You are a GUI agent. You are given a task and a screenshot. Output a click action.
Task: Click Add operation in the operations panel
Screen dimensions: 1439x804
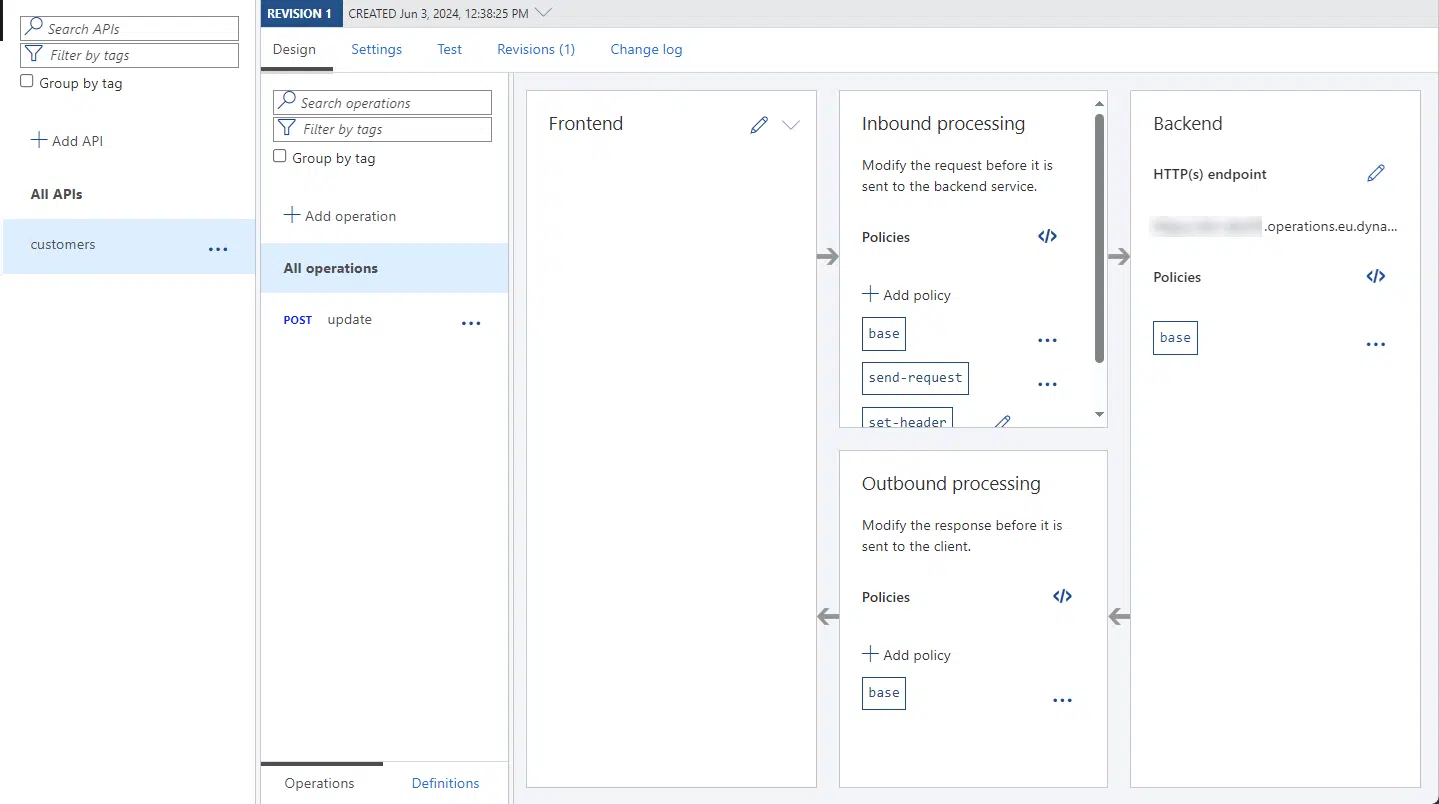click(339, 215)
